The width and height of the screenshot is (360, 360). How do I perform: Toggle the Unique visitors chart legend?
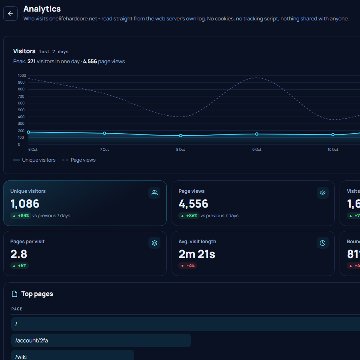pyautogui.click(x=34, y=160)
